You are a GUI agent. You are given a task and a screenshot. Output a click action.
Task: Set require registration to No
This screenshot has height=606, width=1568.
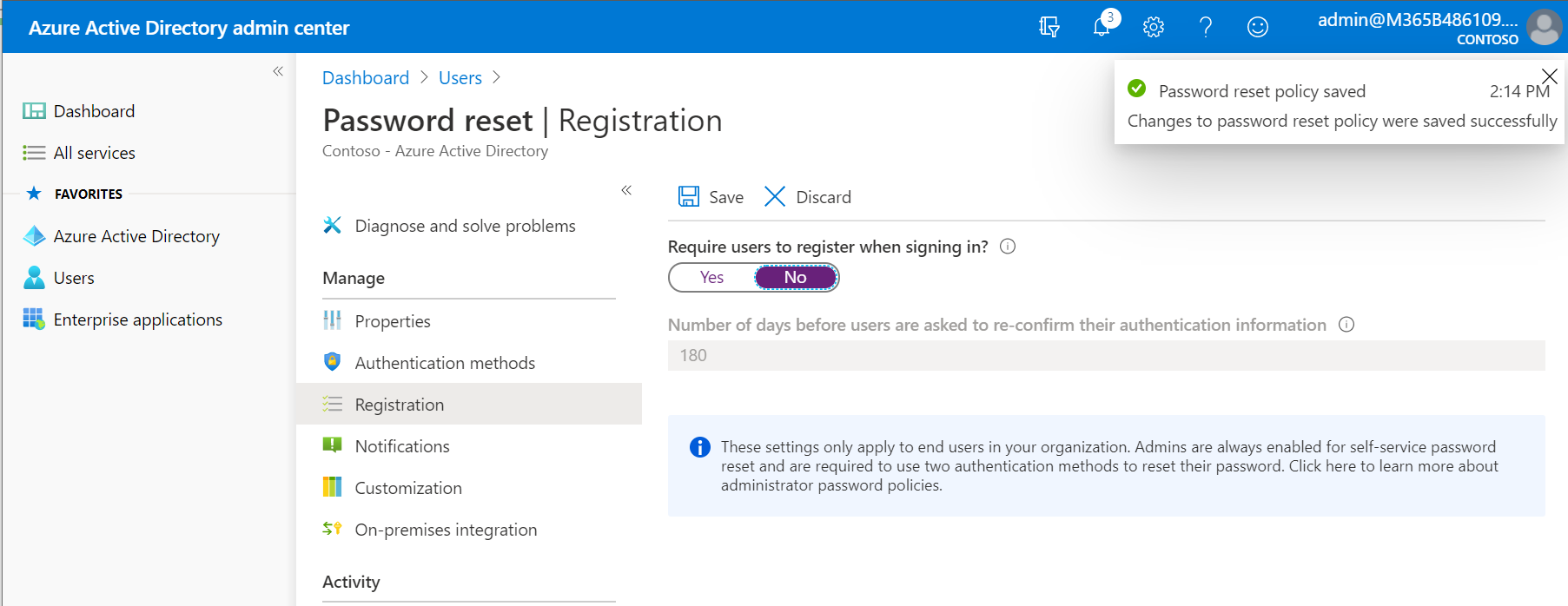[795, 277]
